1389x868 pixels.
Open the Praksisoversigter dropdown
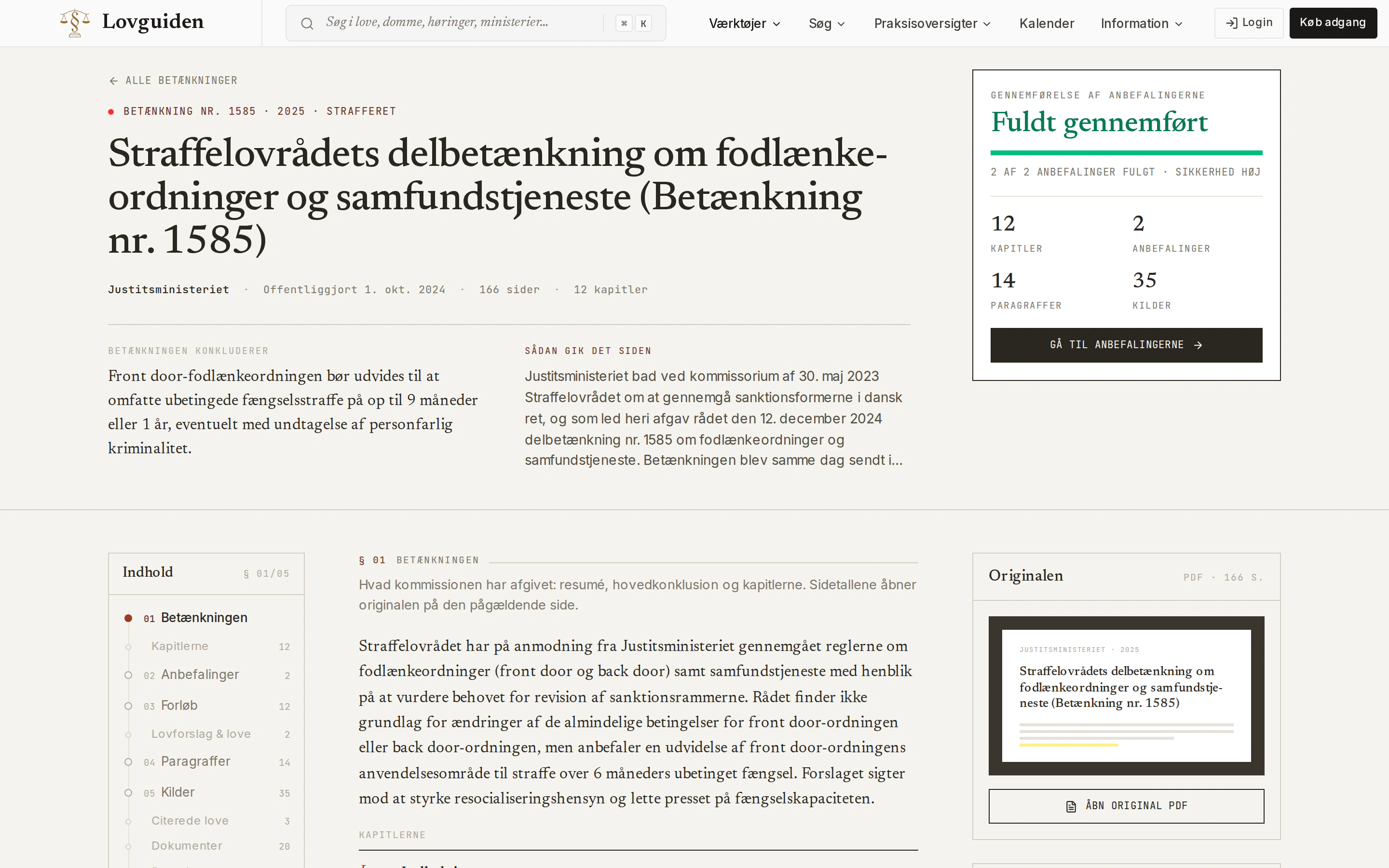tap(932, 24)
